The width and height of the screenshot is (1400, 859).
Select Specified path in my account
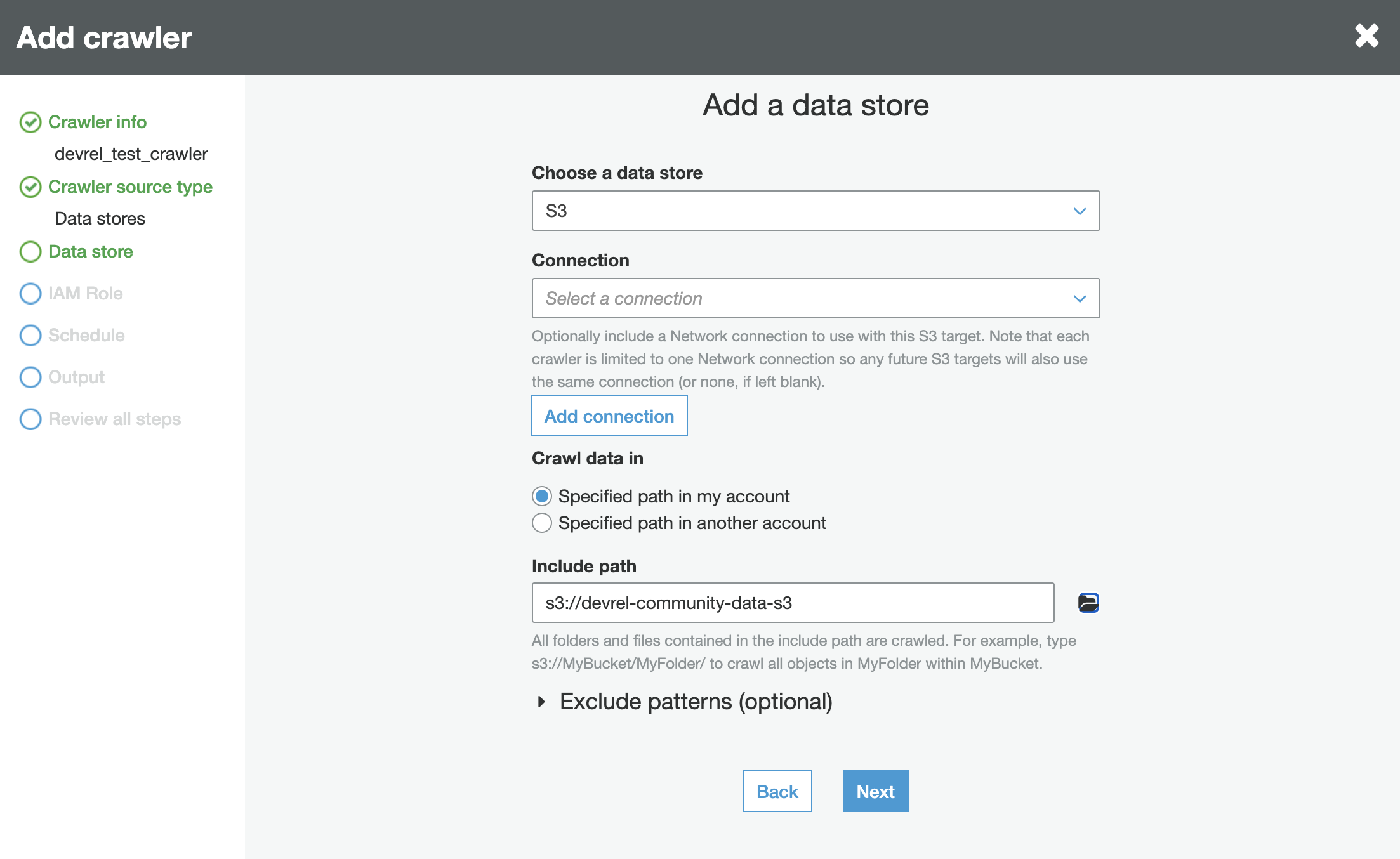click(x=541, y=497)
